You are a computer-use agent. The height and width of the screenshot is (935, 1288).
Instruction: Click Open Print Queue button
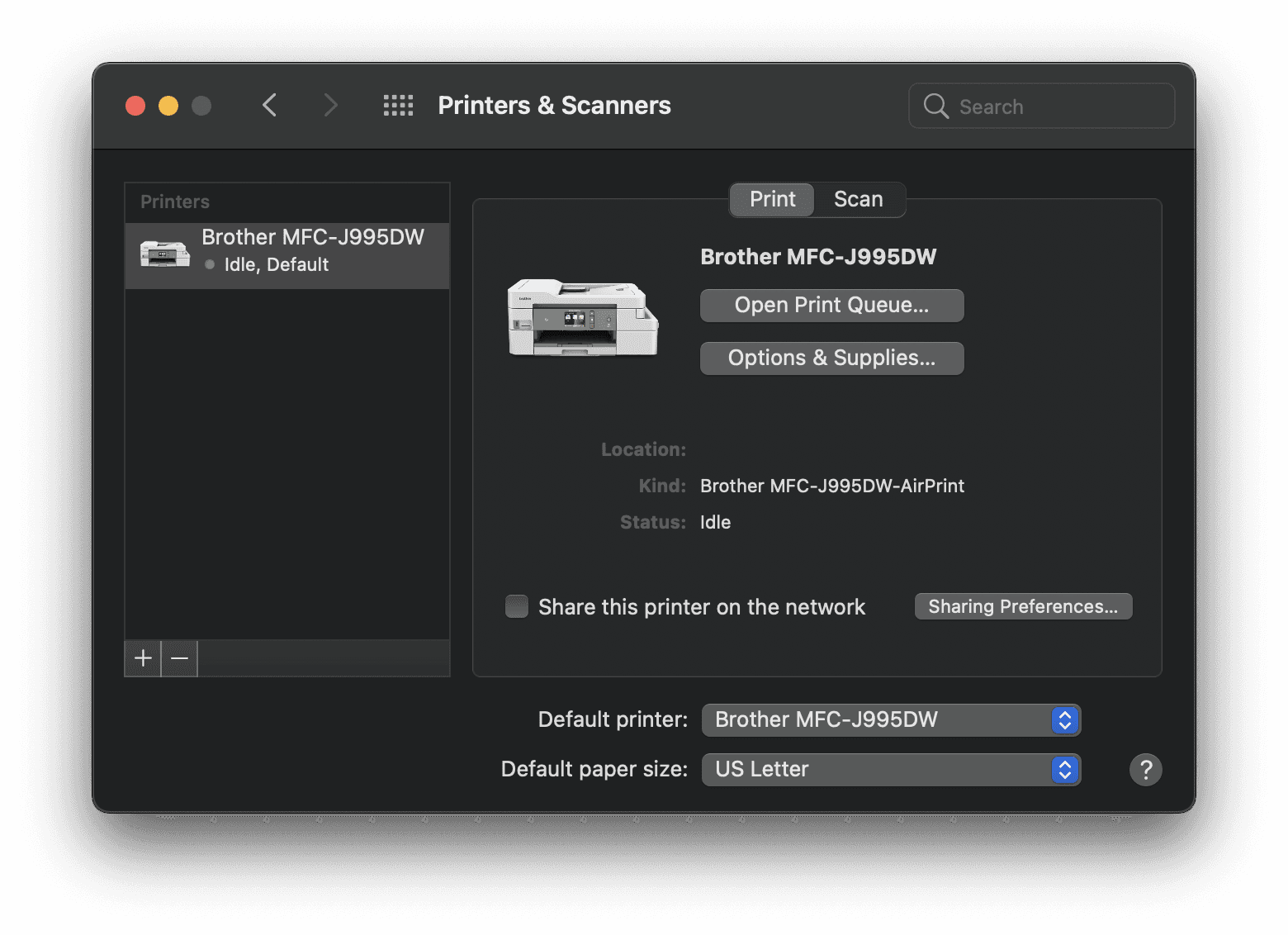click(x=831, y=306)
